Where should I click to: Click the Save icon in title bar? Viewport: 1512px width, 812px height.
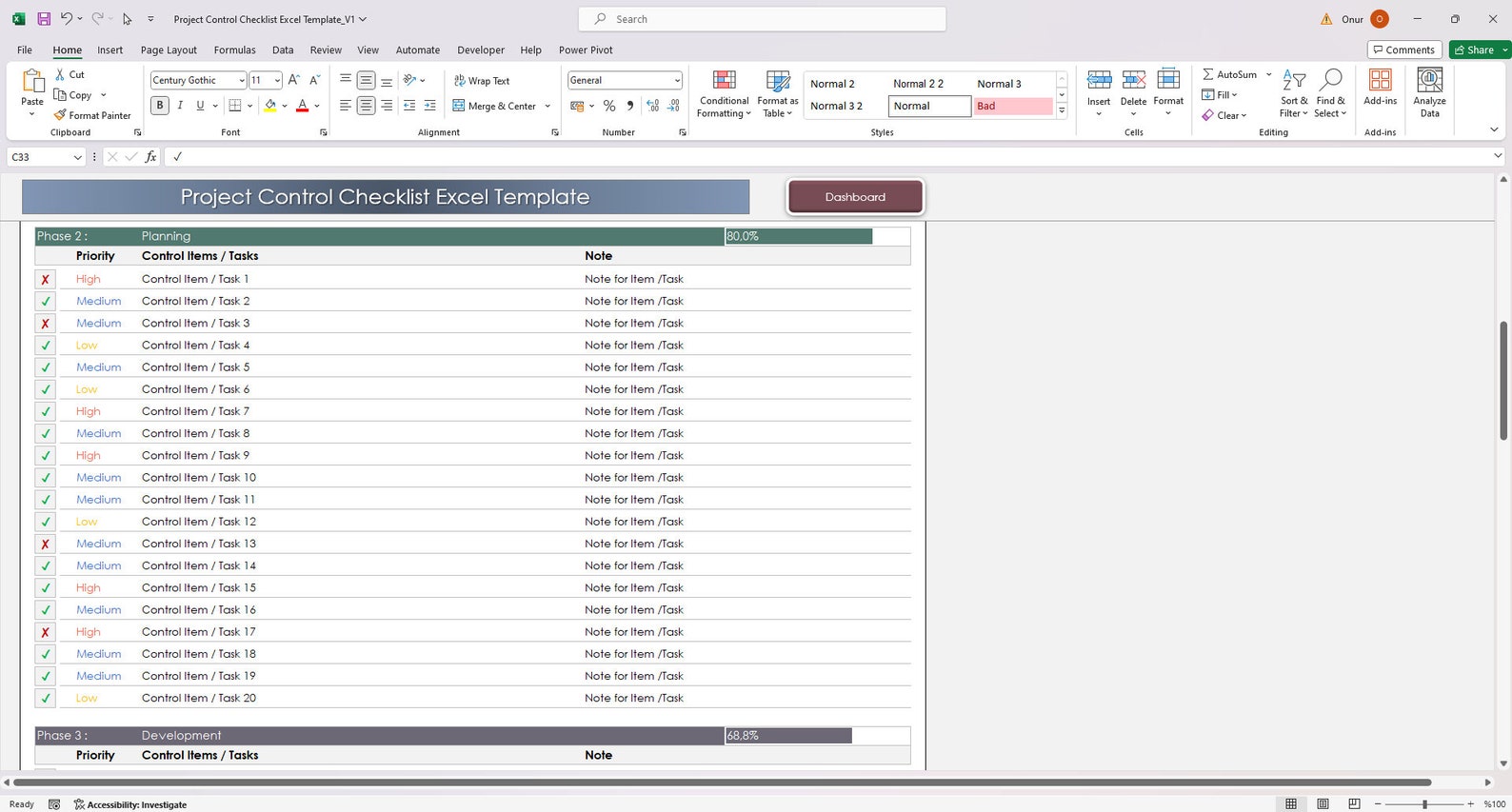(44, 19)
